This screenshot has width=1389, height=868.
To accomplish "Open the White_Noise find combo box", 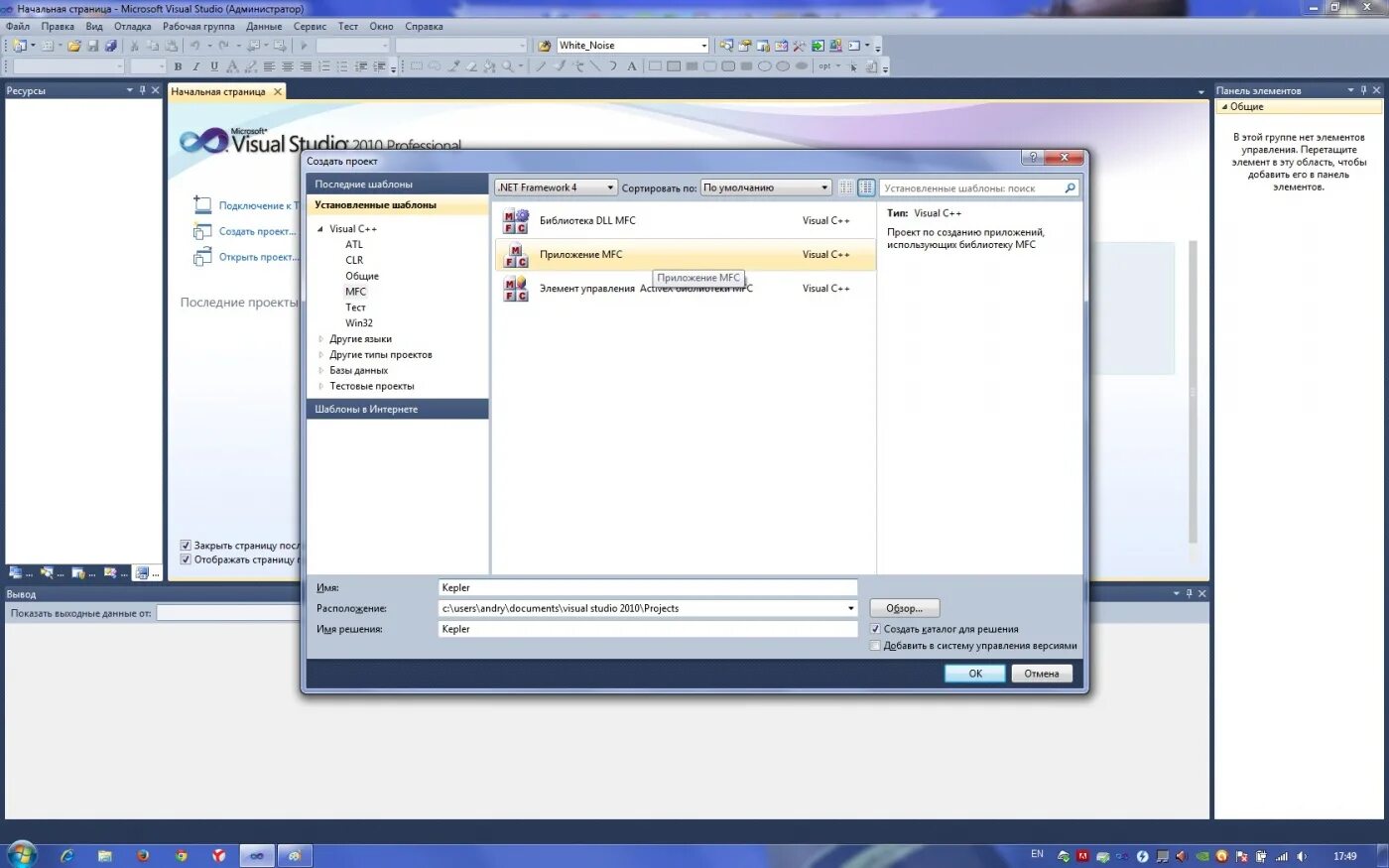I will pyautogui.click(x=633, y=46).
